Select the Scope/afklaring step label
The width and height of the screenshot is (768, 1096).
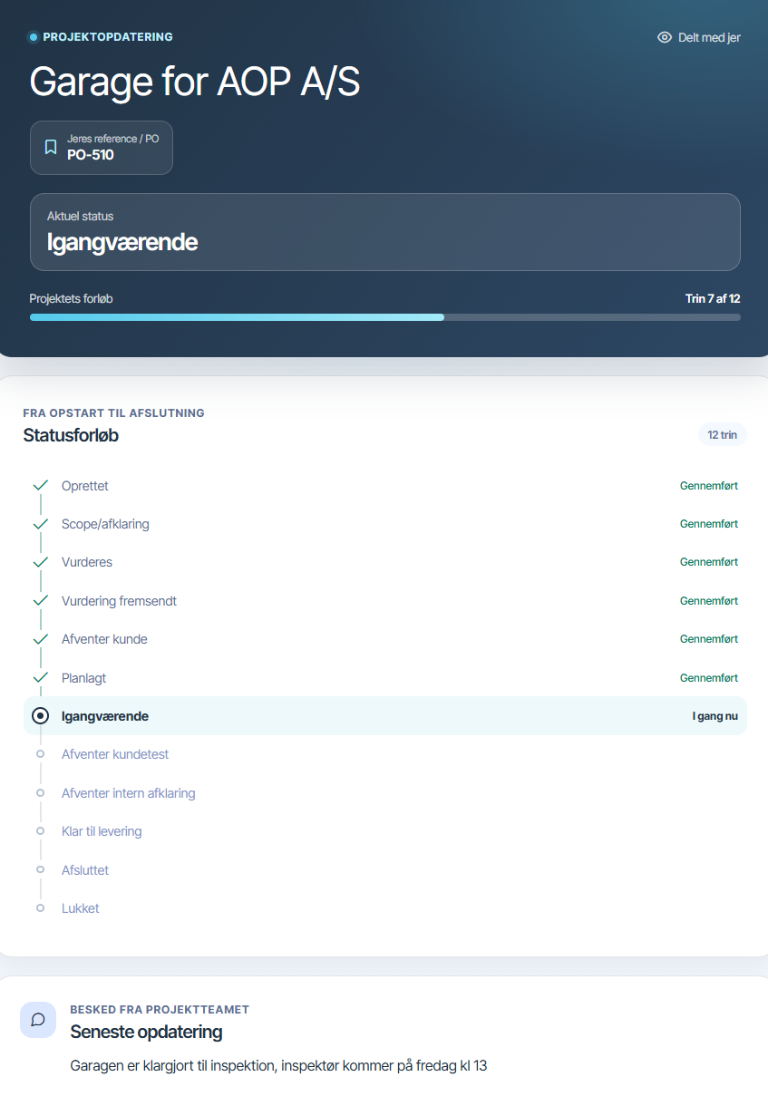click(x=106, y=524)
